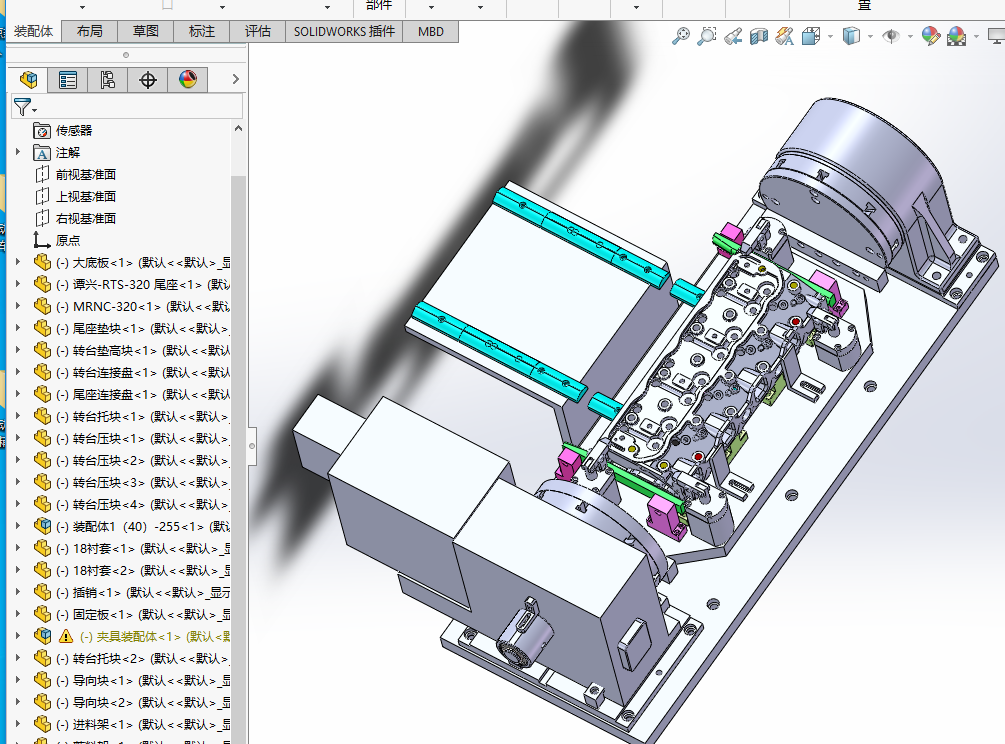
Task: Click the Previous View icon
Action: click(733, 37)
